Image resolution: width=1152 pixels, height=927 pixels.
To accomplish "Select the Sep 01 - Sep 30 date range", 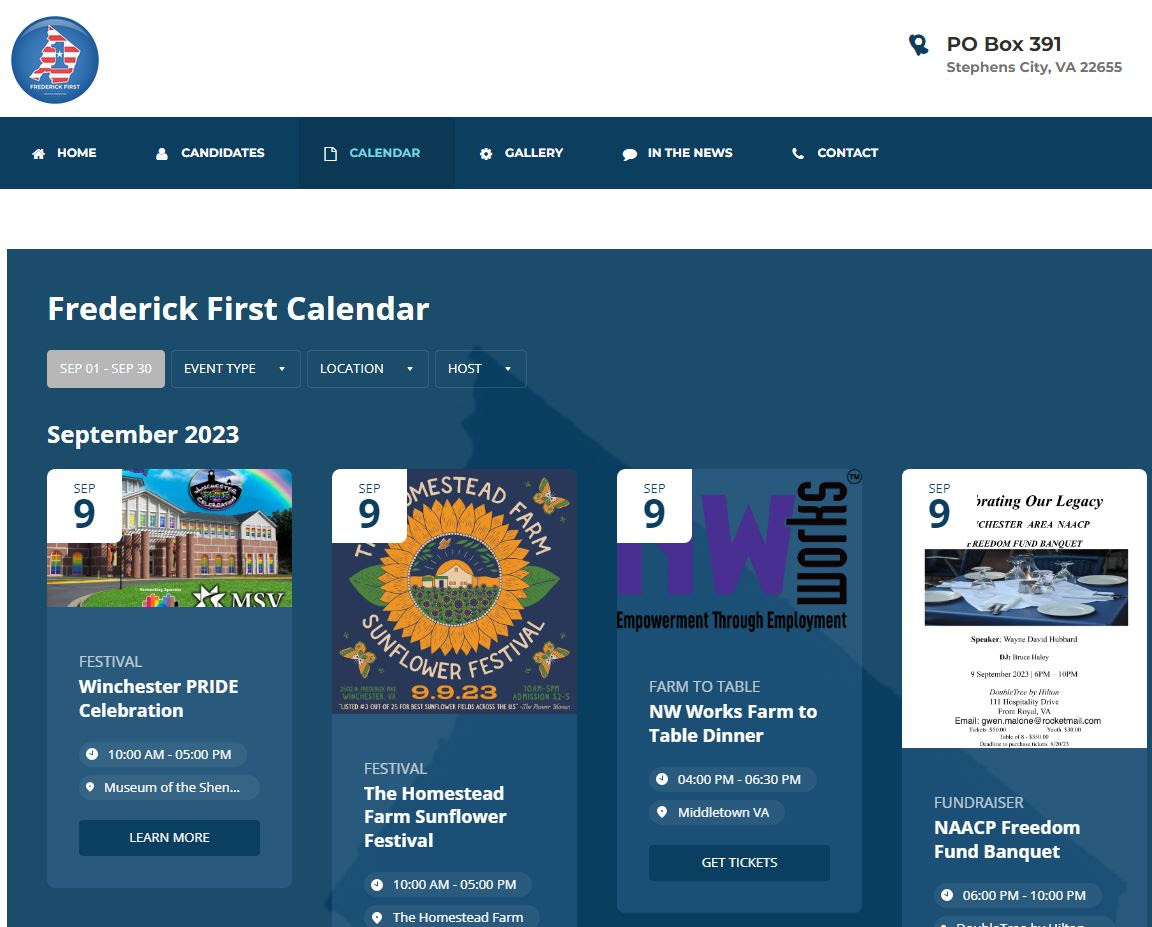I will (x=105, y=369).
